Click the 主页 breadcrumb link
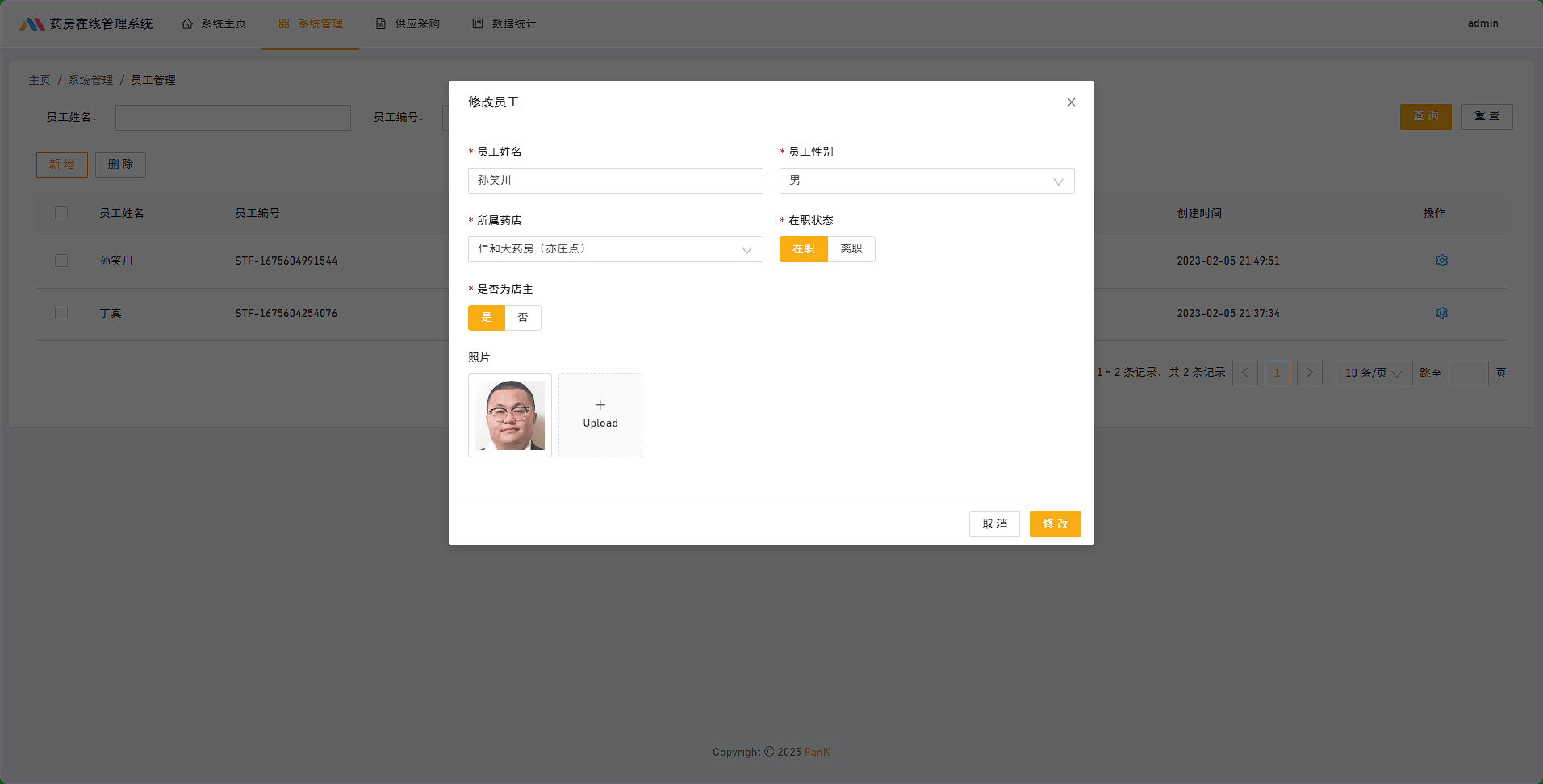The width and height of the screenshot is (1543, 784). [x=40, y=80]
